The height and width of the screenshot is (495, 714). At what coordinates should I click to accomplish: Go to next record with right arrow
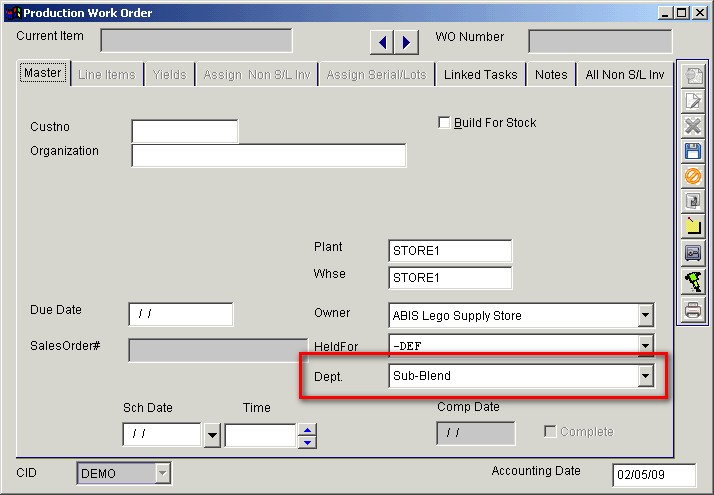click(x=406, y=42)
